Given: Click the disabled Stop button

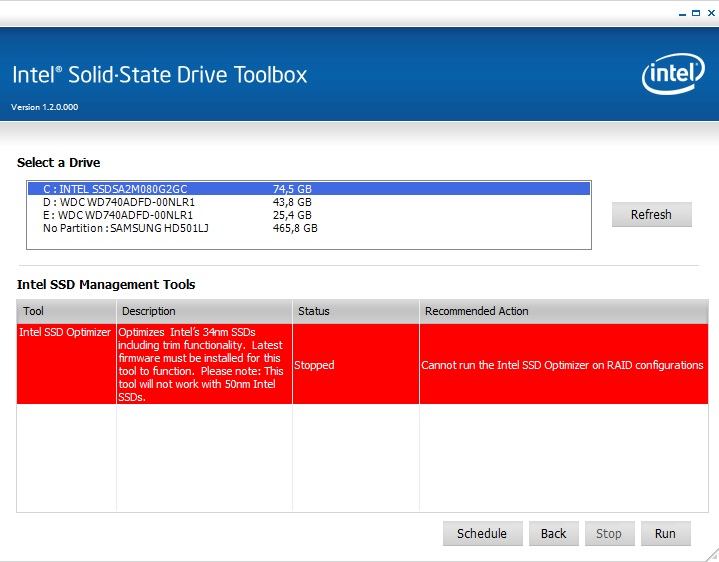Looking at the screenshot, I should click(x=609, y=534).
